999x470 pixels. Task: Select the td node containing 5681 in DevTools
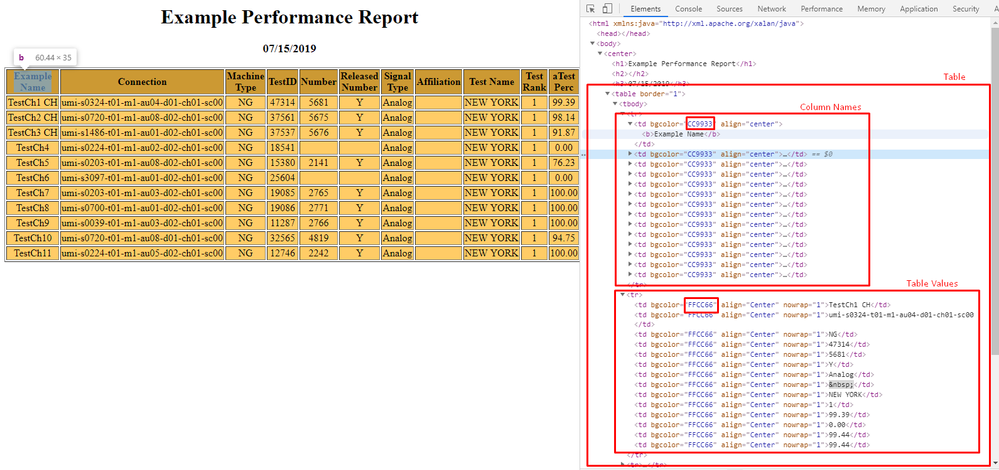click(750, 355)
